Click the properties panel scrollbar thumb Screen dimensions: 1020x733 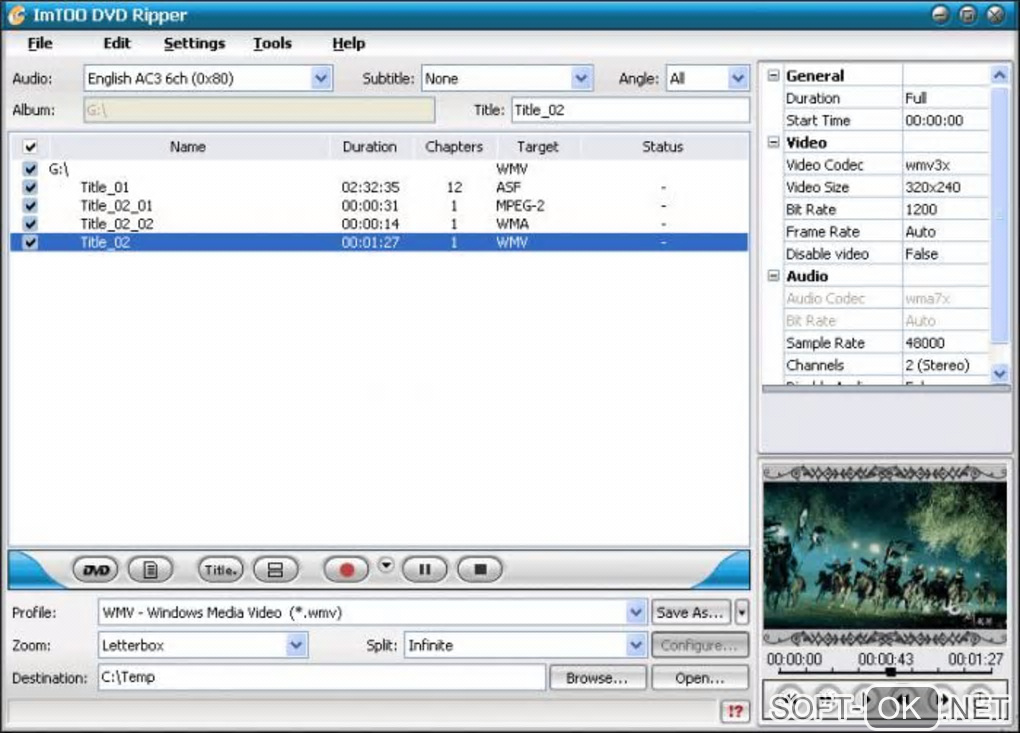[x=999, y=215]
